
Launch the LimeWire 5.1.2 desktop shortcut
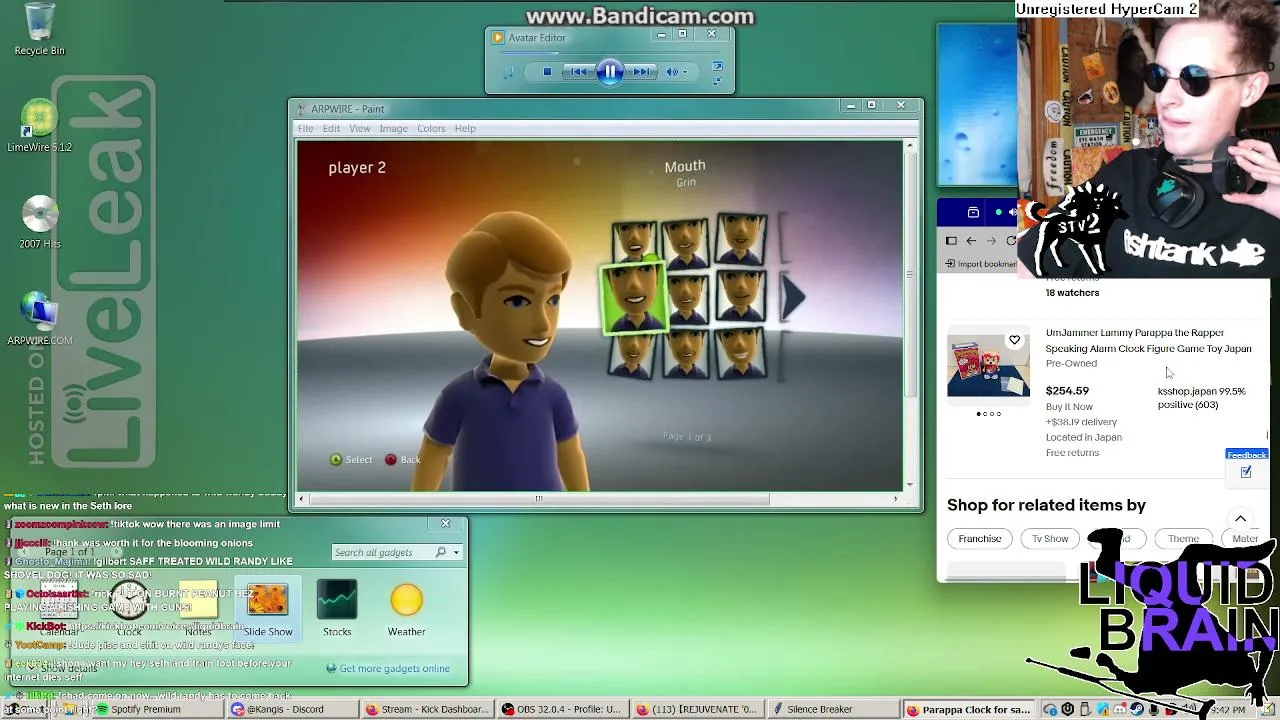[39, 125]
